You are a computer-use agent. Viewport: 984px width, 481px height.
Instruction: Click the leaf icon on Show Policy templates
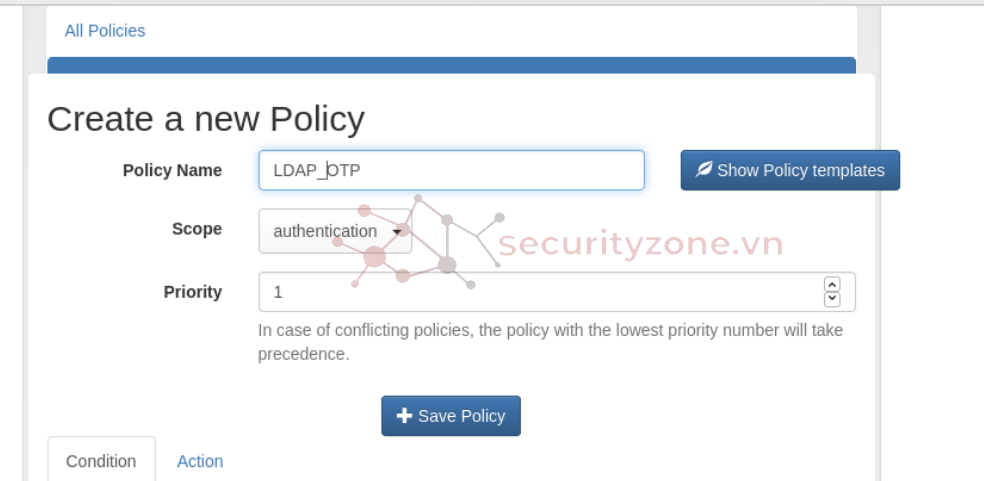click(705, 170)
